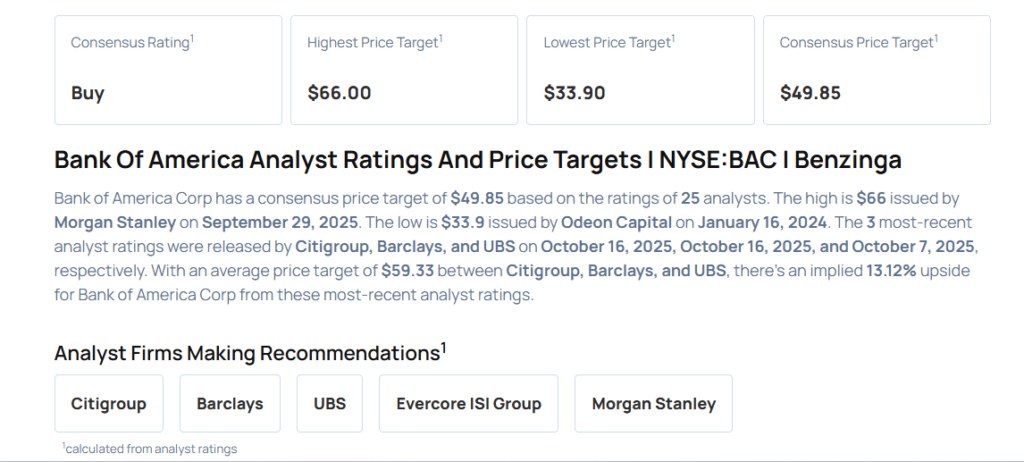Select the Highest Price Target label

[x=374, y=43]
